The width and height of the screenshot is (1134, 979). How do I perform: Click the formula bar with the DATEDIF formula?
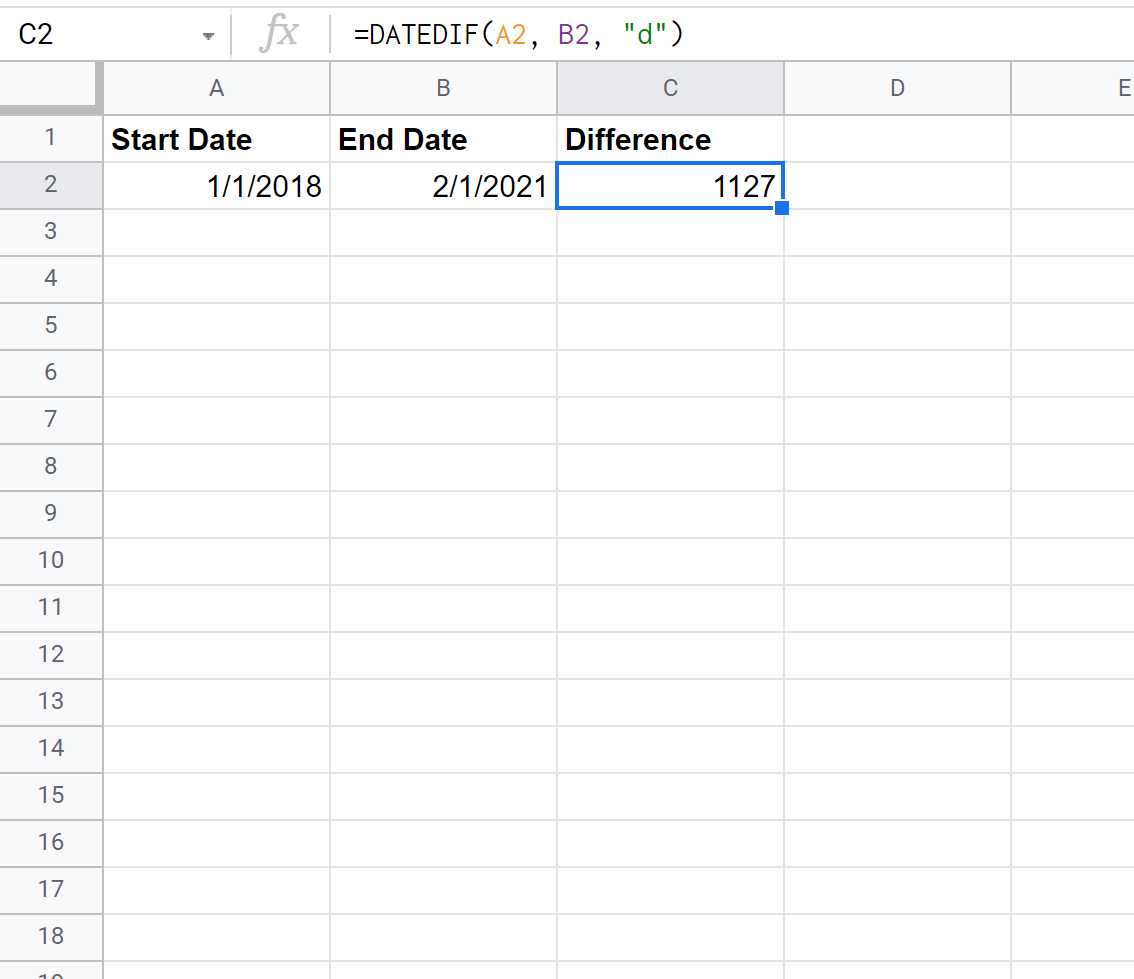click(700, 35)
